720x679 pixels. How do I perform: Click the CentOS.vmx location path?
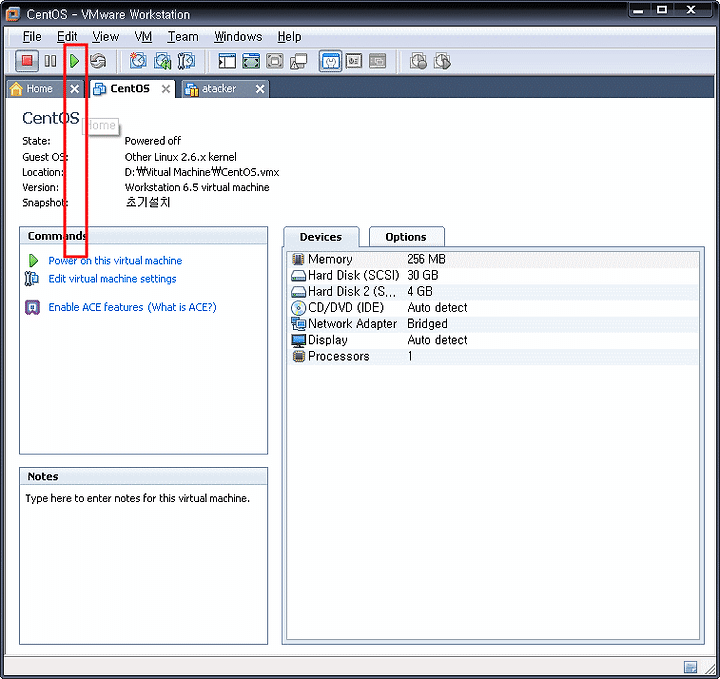[x=202, y=172]
